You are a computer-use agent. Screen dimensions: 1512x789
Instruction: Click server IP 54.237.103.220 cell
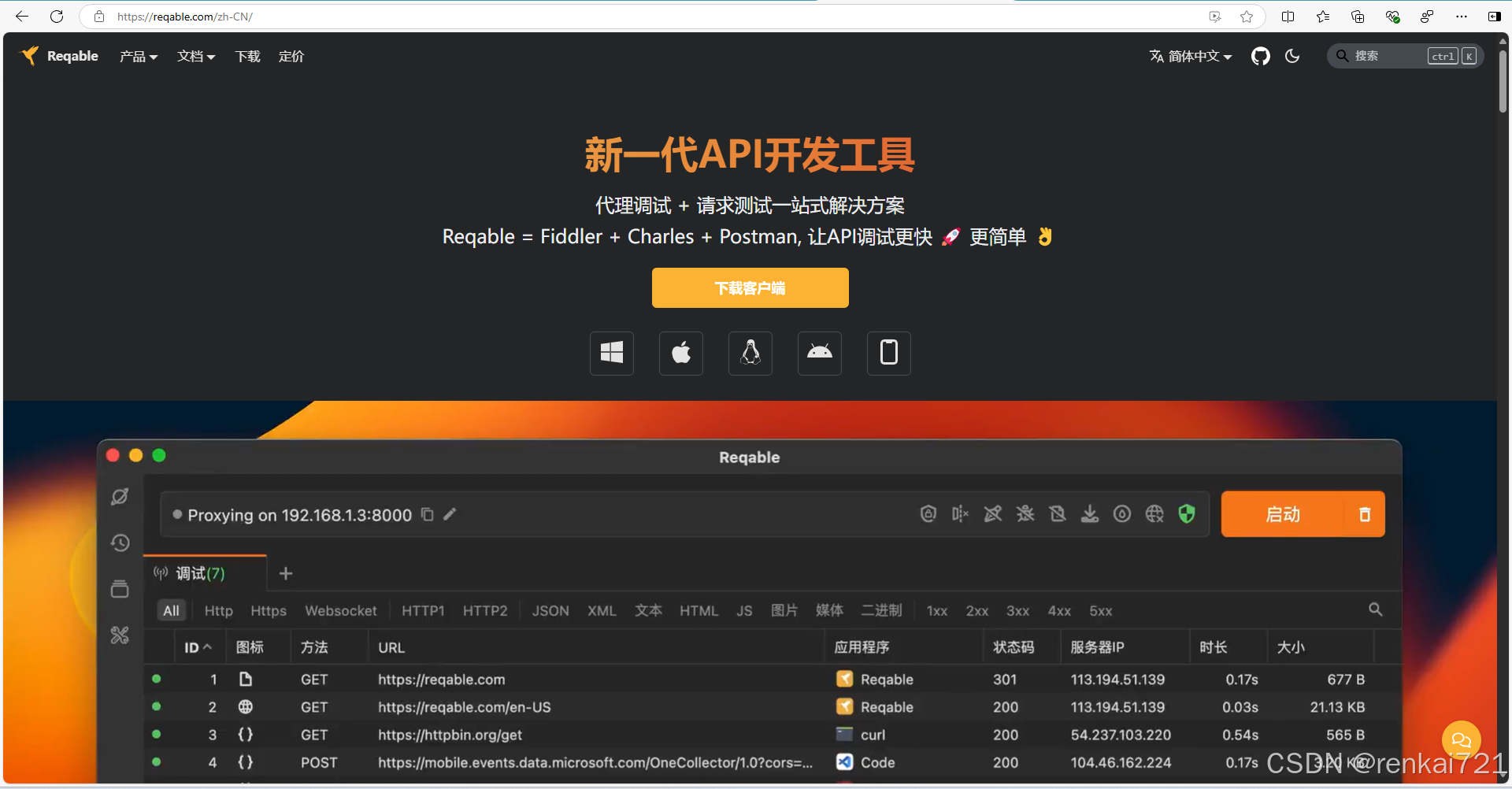point(1121,735)
